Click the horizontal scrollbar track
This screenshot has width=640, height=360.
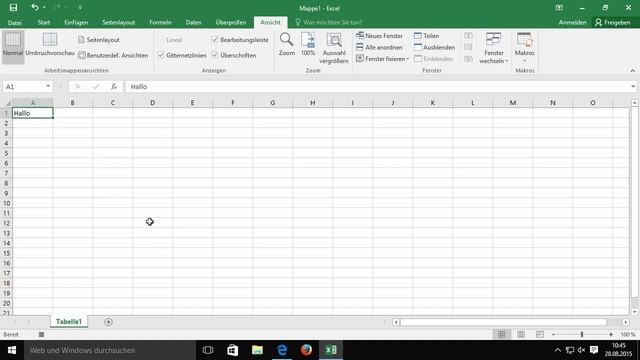[x=503, y=322]
